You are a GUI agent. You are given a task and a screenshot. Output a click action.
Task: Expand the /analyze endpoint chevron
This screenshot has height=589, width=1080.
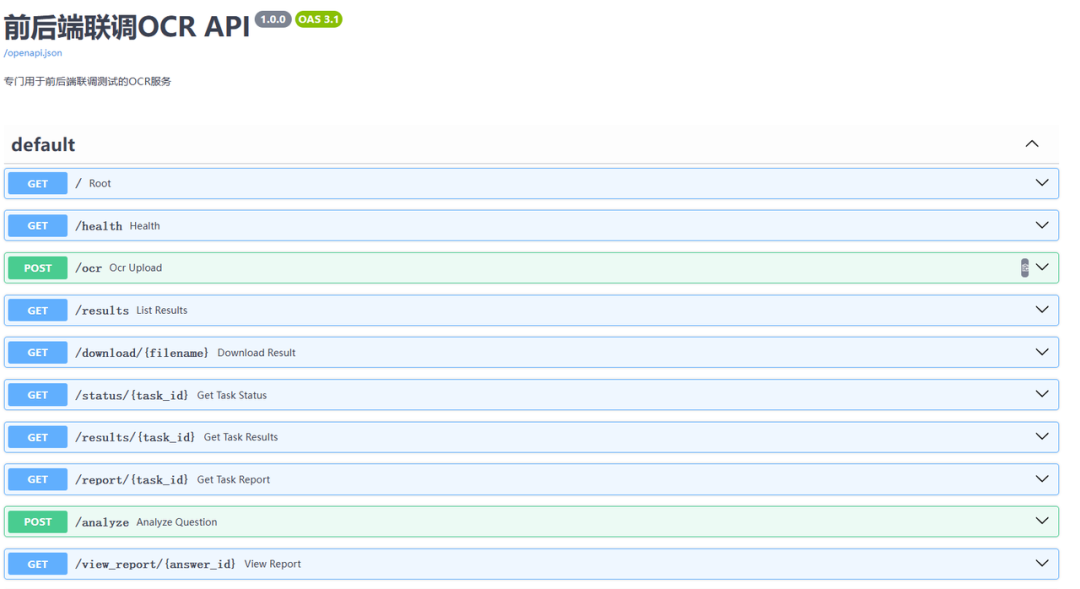coord(1042,521)
